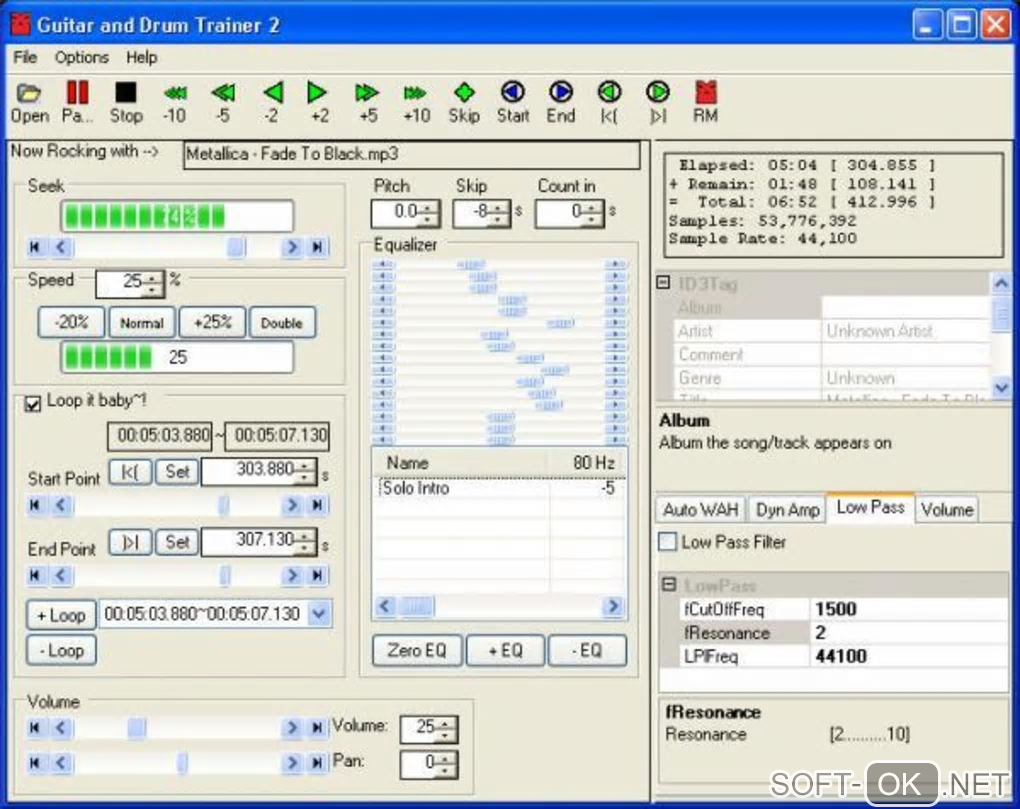Image resolution: width=1020 pixels, height=809 pixels.
Task: Click the red RM toolbar icon
Action: 706,102
